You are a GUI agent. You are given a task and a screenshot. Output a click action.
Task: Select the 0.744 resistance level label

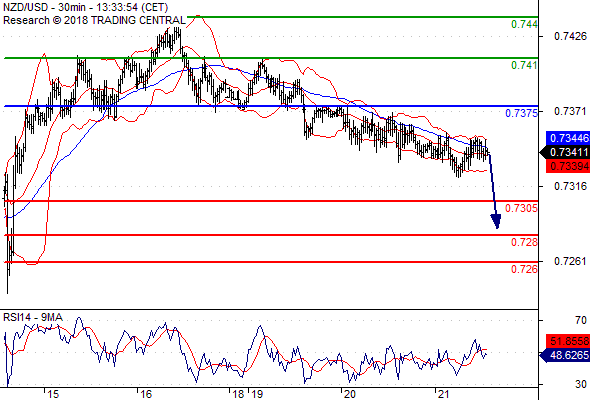tap(524, 24)
